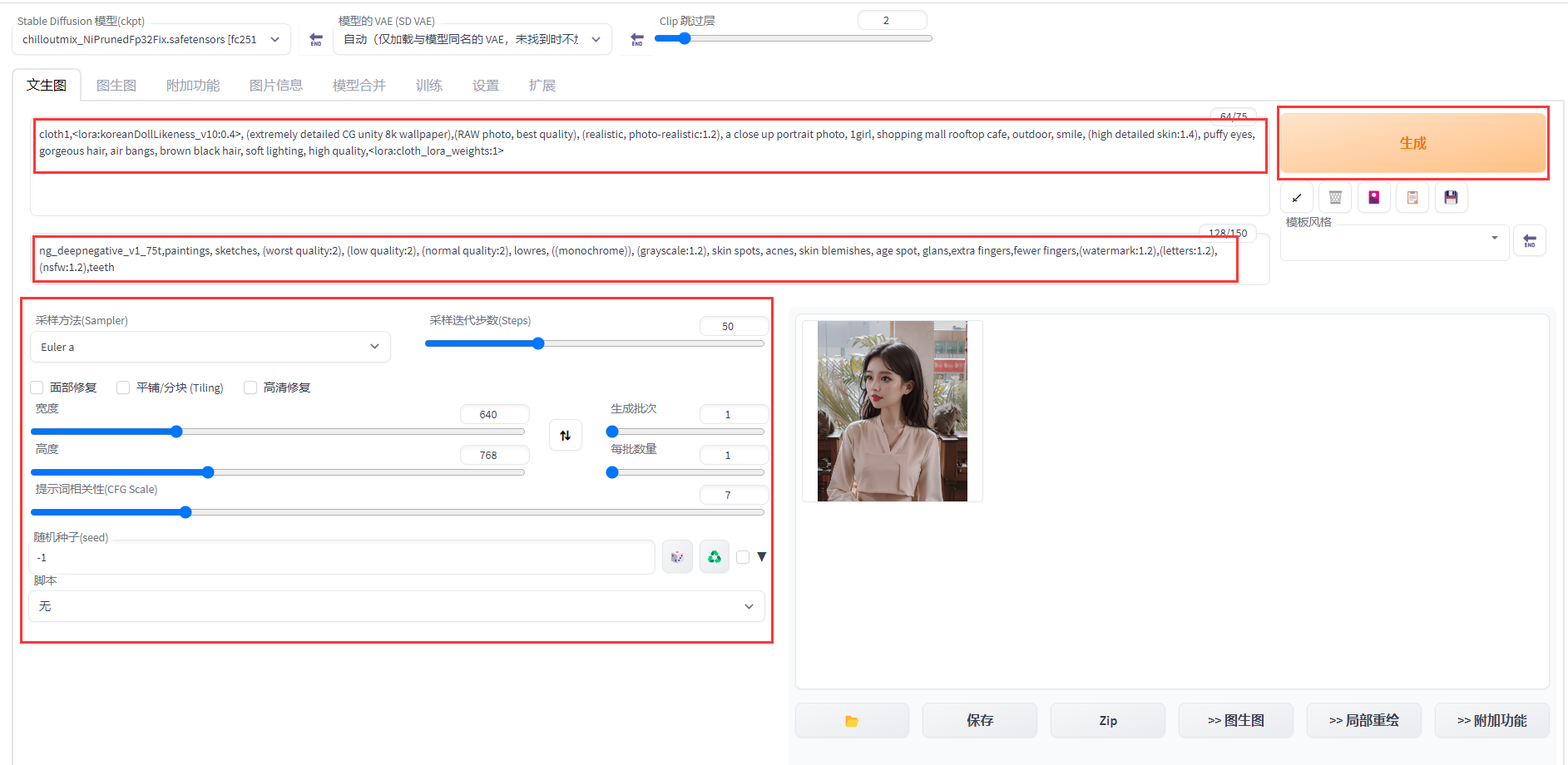
Task: Adjust the sampling Steps slider
Action: tap(594, 343)
